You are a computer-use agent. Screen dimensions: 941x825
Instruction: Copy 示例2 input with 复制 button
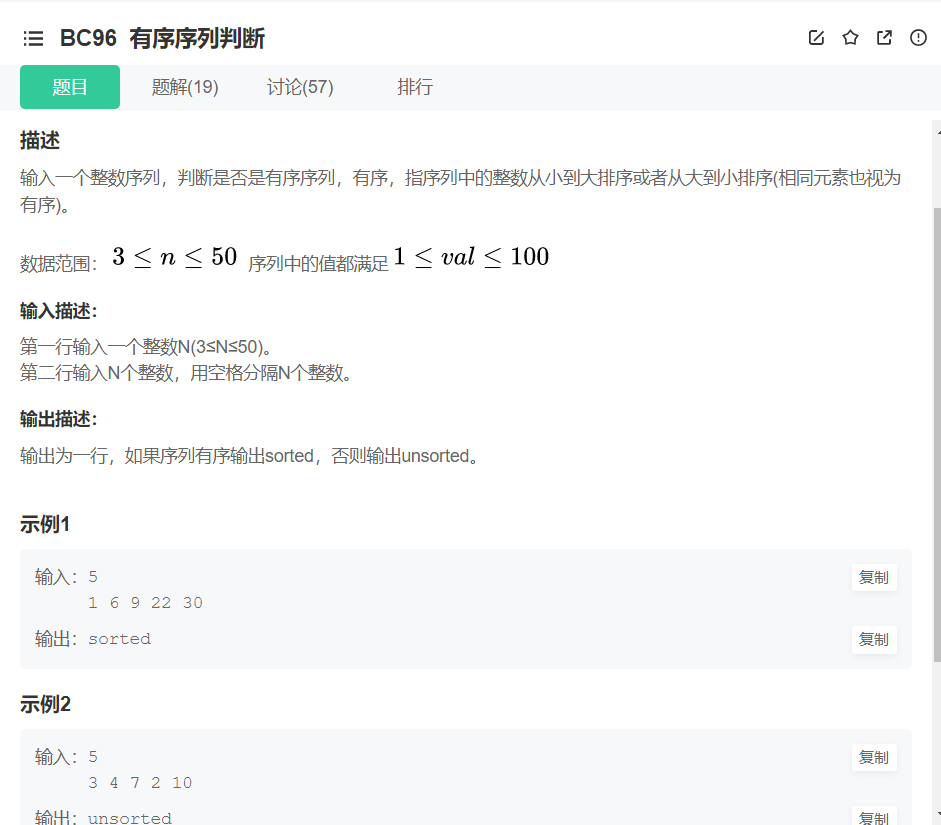pos(873,757)
